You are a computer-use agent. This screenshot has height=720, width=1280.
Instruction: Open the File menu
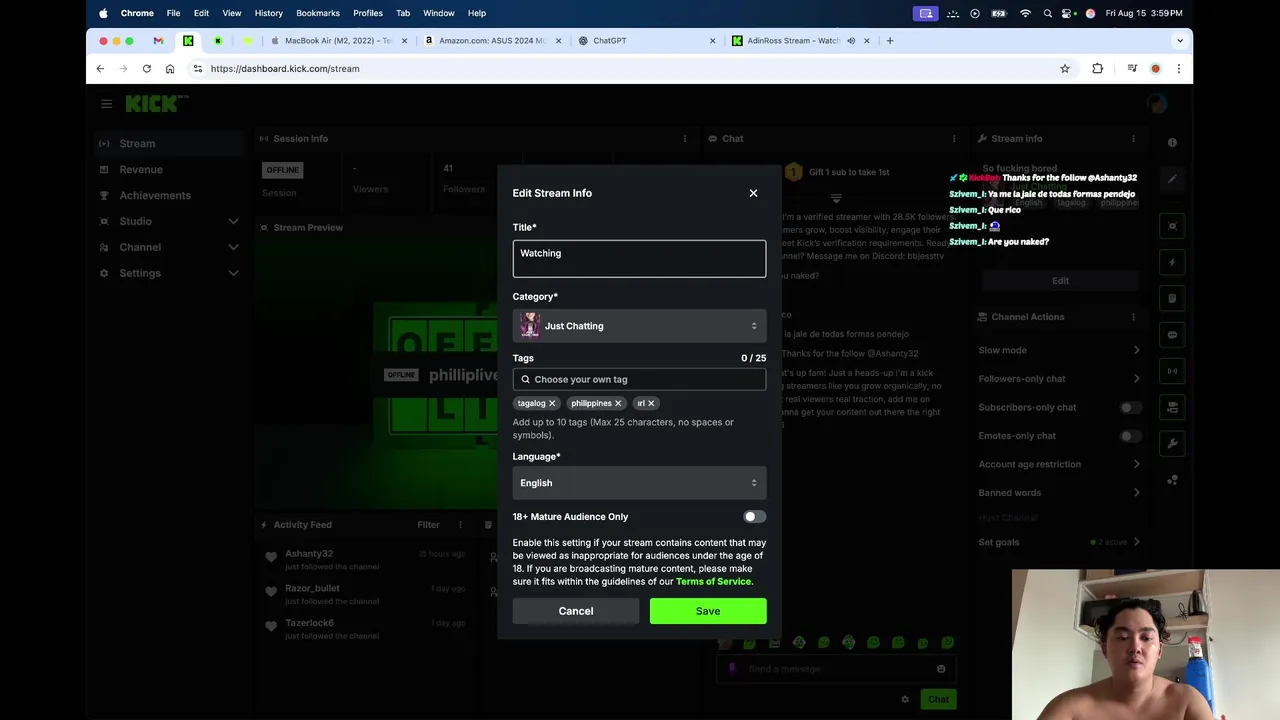[173, 13]
